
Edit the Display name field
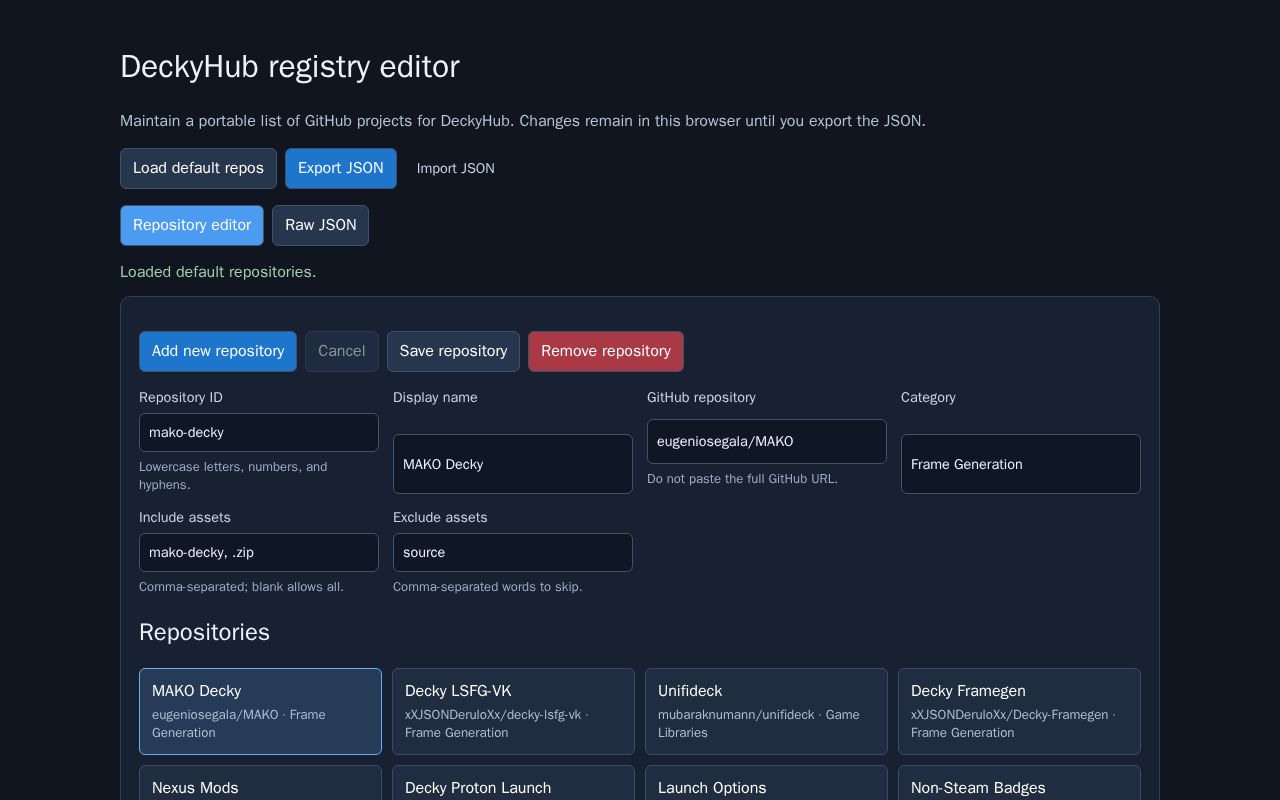pyautogui.click(x=513, y=464)
